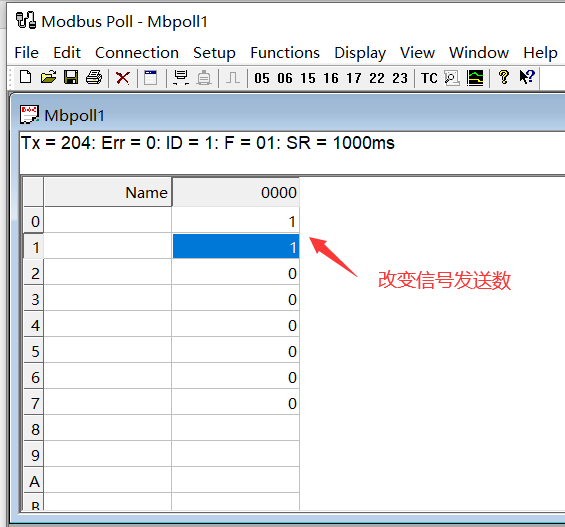The width and height of the screenshot is (565, 527).
Task: Click the Print toolbar icon
Action: (x=94, y=77)
